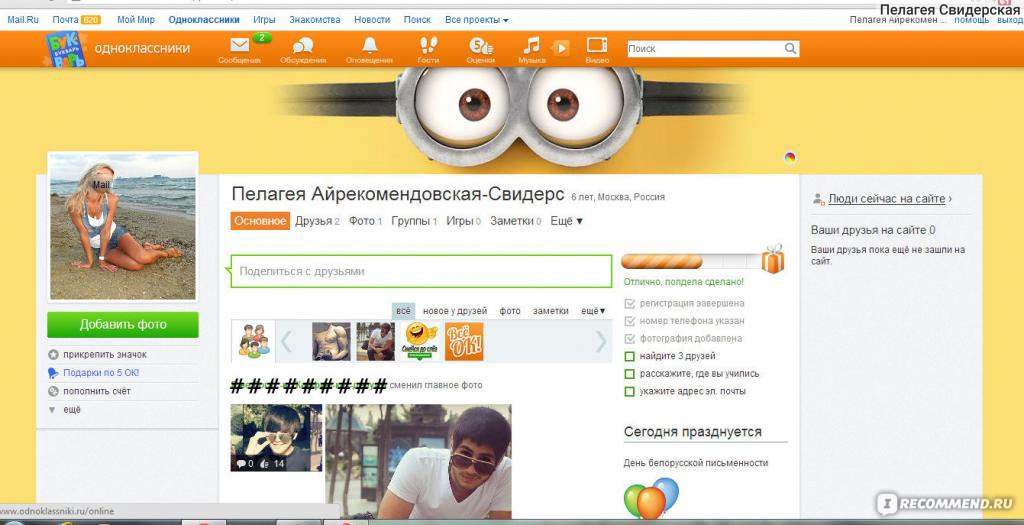Viewport: 1024px width, 525px height.
Task: Click the friends group icon in feed strip
Action: [253, 341]
